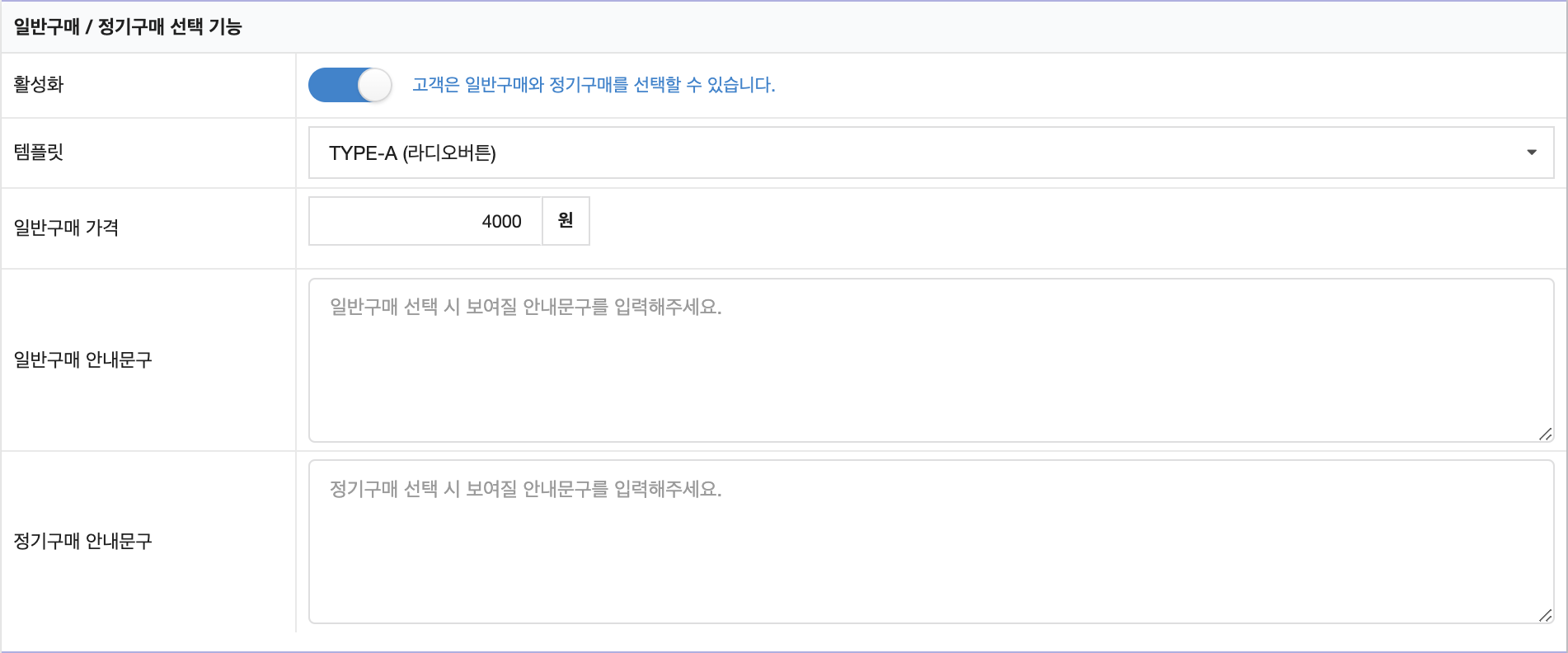Click the resize handle of 정기구매 안내문구 textarea
This screenshot has width=1568, height=653.
tap(1546, 615)
